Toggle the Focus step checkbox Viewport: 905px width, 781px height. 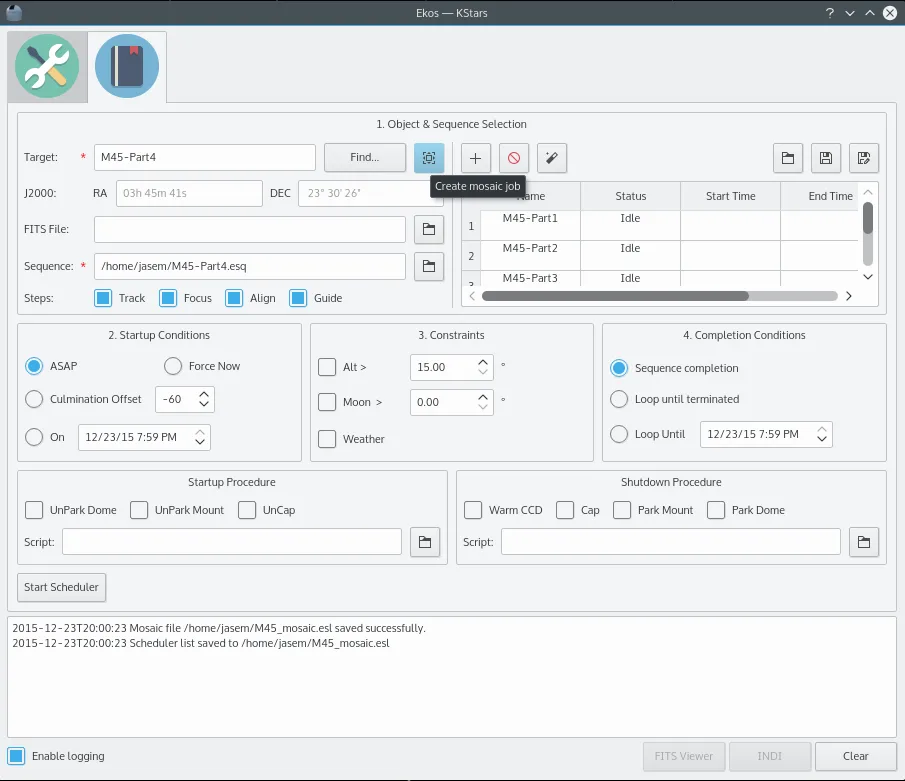pos(168,298)
